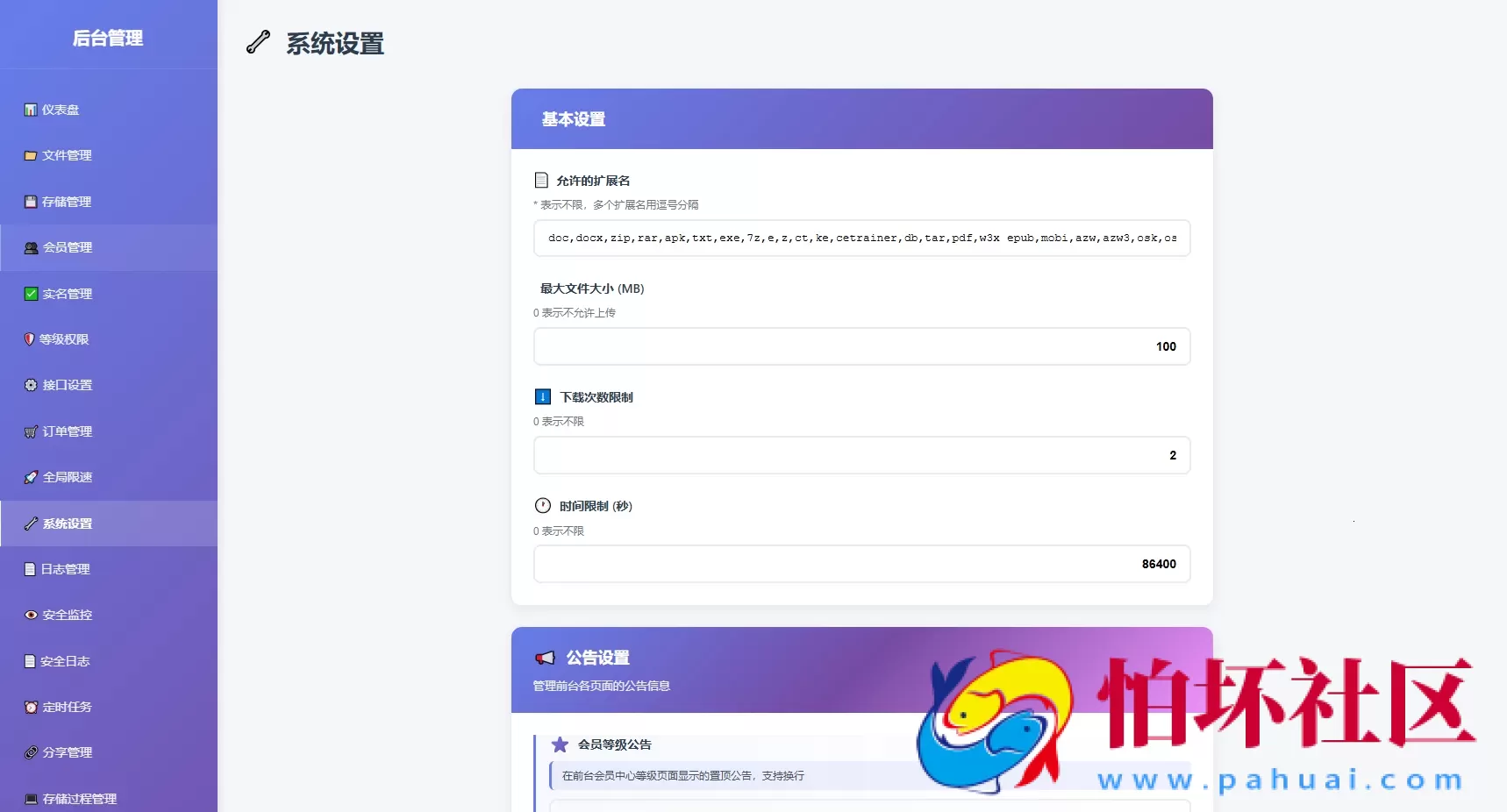This screenshot has width=1507, height=812.
Task: Open the 日志管理 menu item
Action: pyautogui.click(x=66, y=569)
